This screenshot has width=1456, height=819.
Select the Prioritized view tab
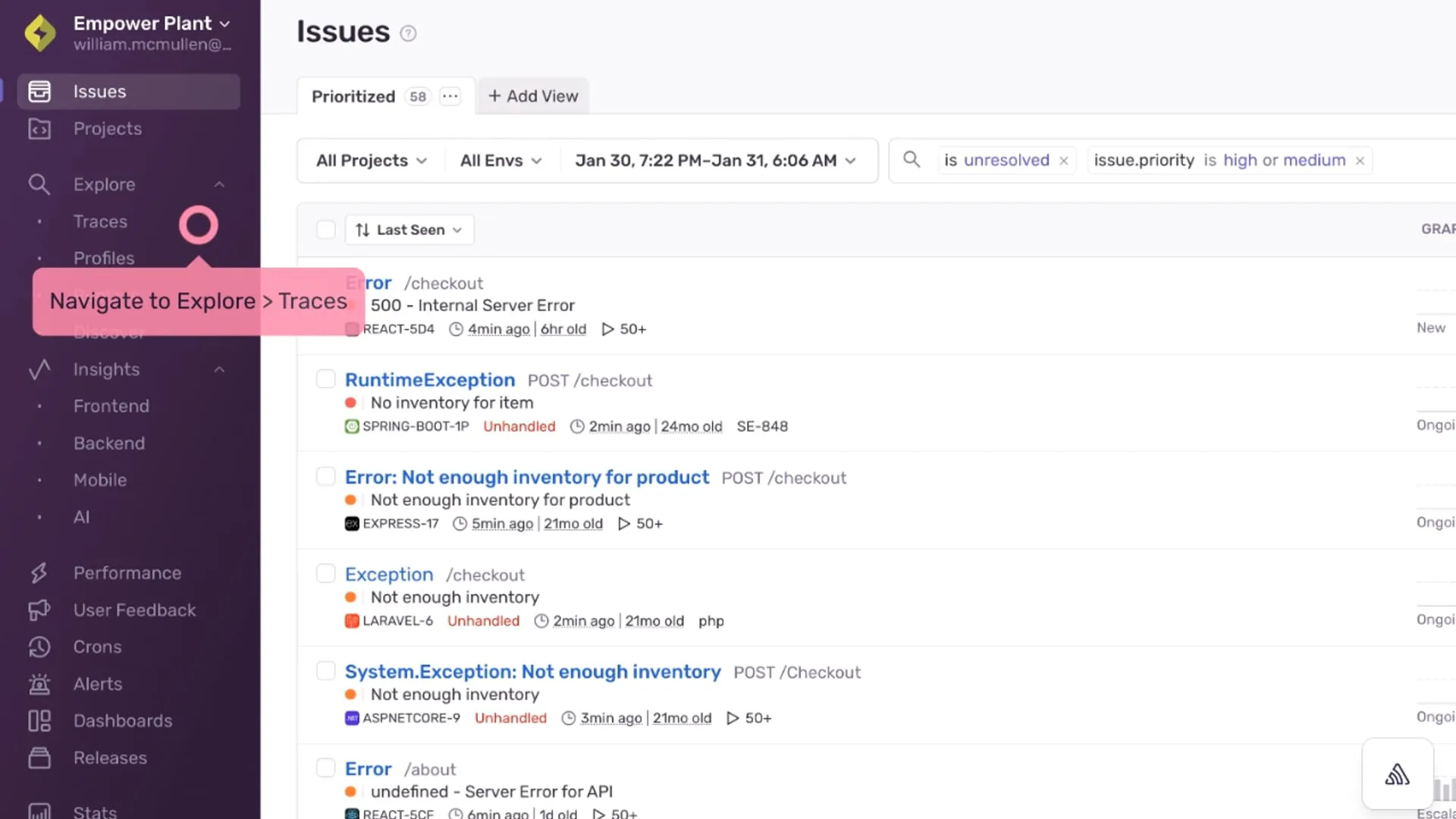(x=353, y=96)
